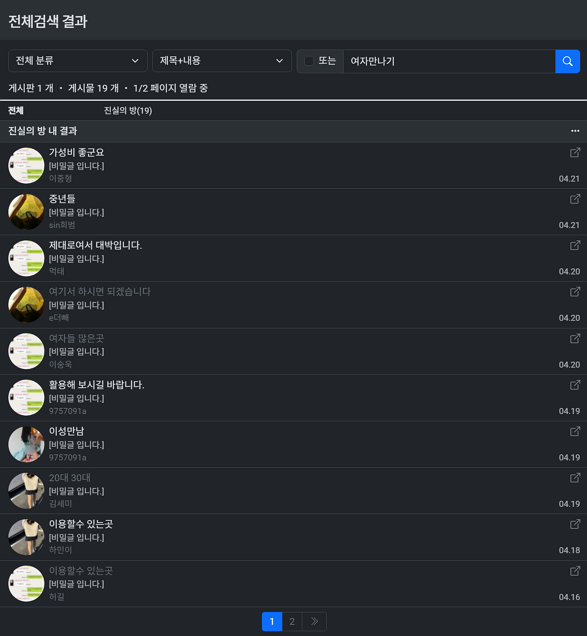
Task: Click thumbnail of 20대 30대 post
Action: click(x=26, y=491)
